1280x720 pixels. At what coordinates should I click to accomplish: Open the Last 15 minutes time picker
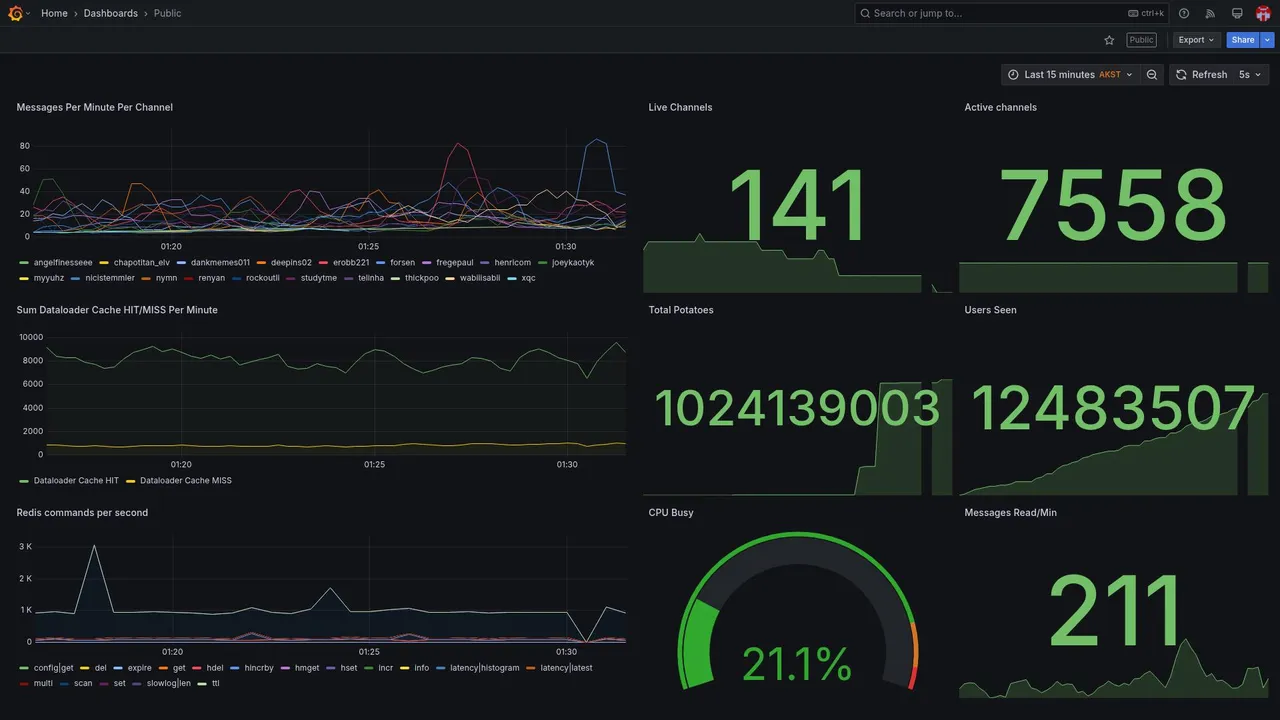(1070, 75)
